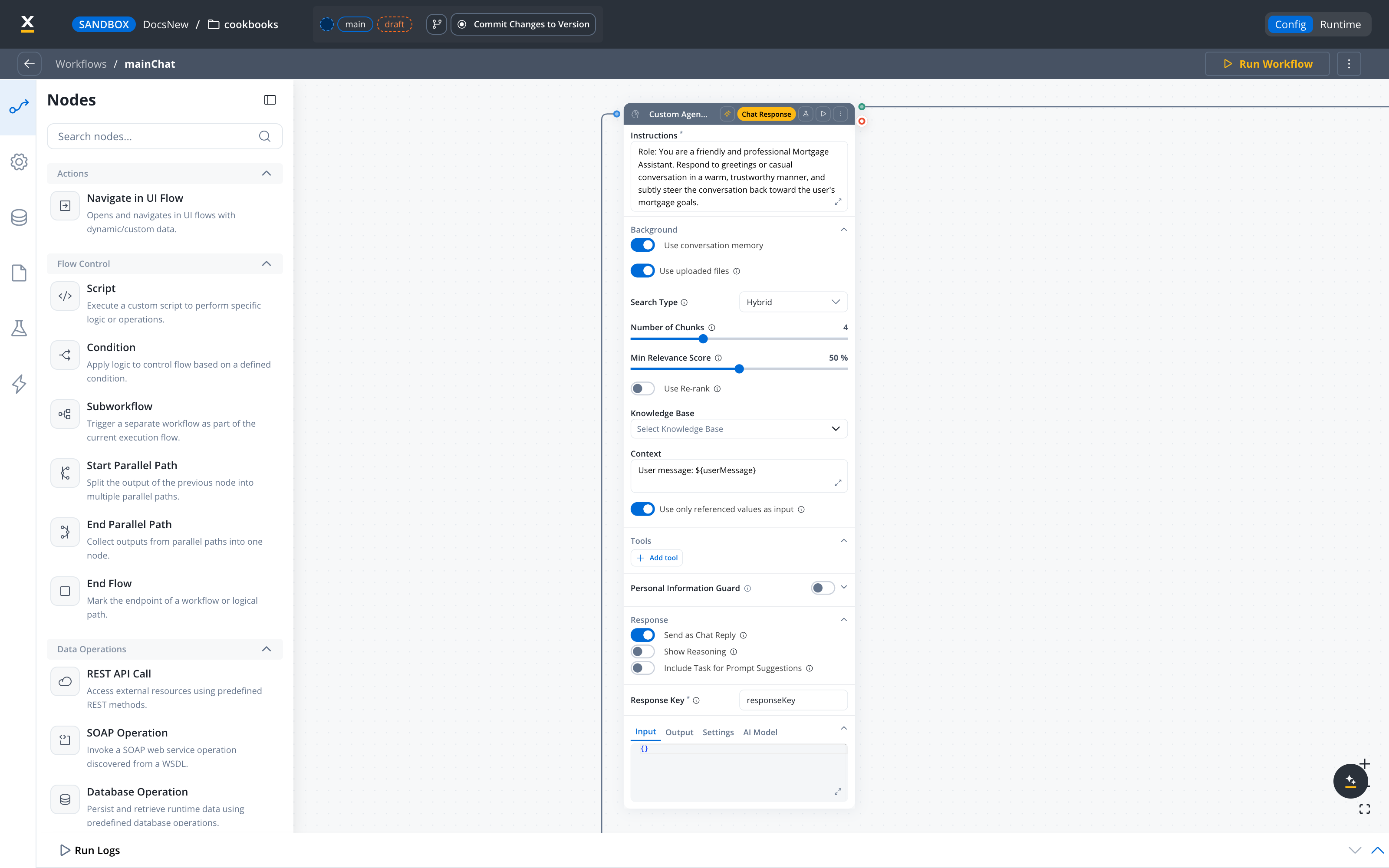Click the search magnifier in Search nodes

[265, 136]
